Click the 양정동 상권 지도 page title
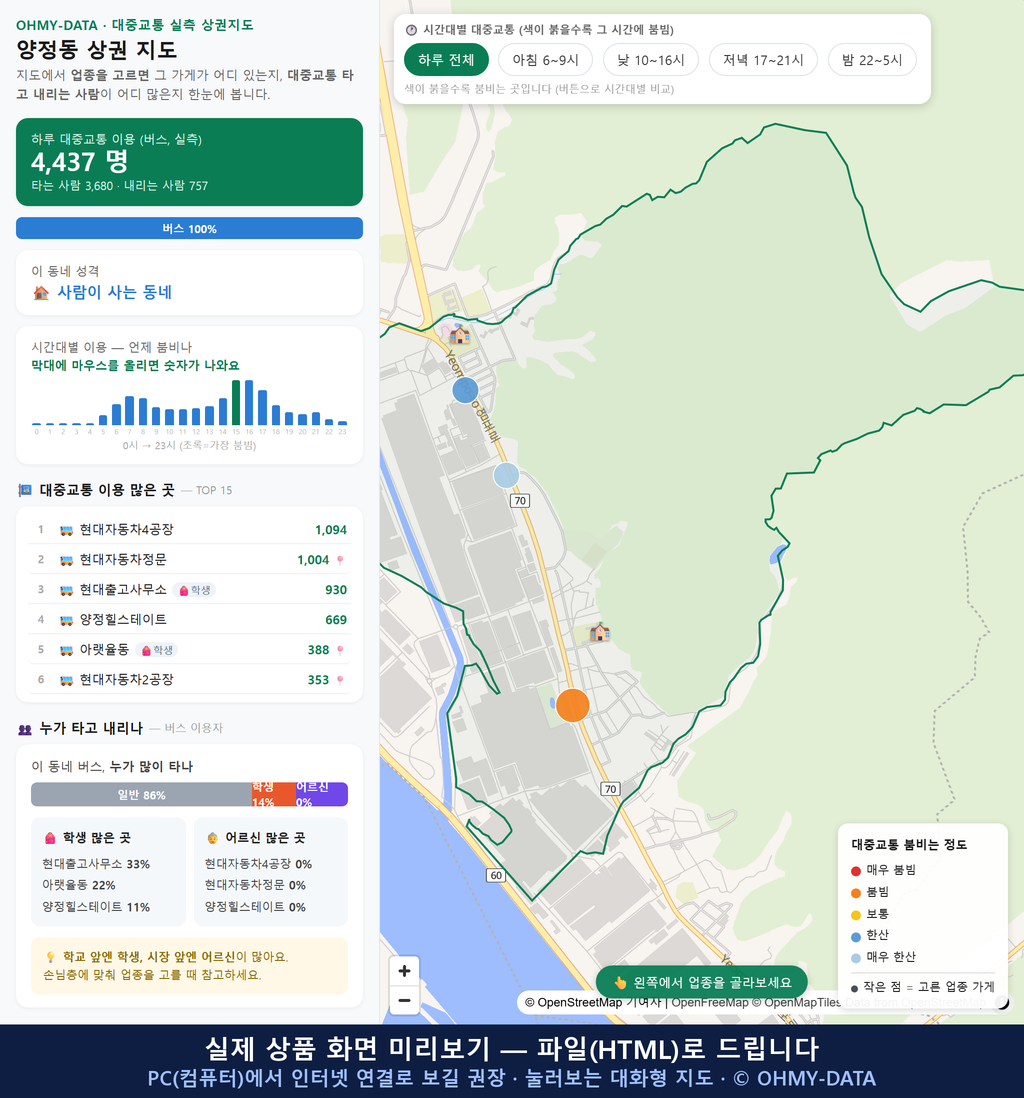 tap(97, 50)
